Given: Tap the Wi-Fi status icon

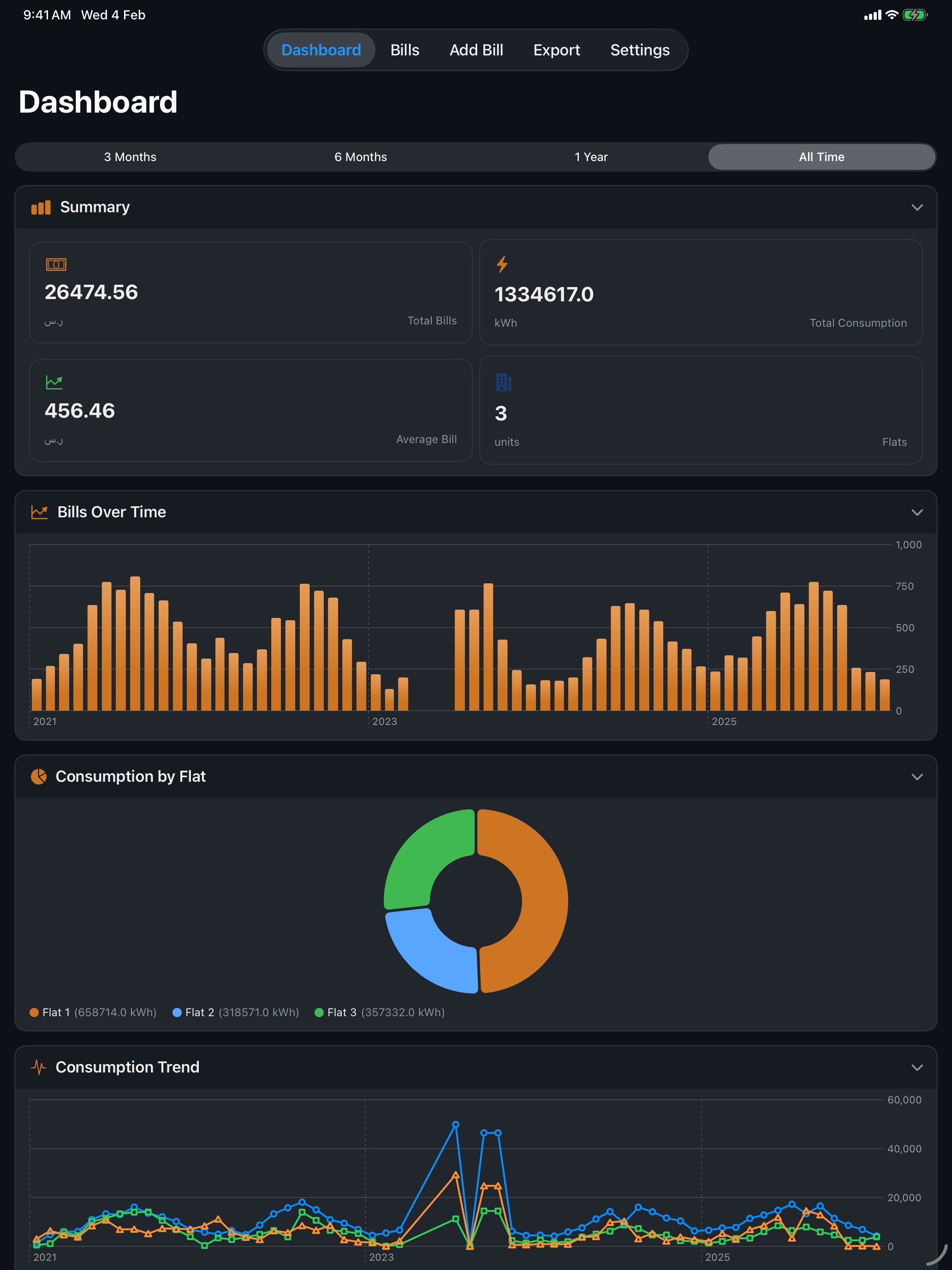Looking at the screenshot, I should tap(891, 15).
